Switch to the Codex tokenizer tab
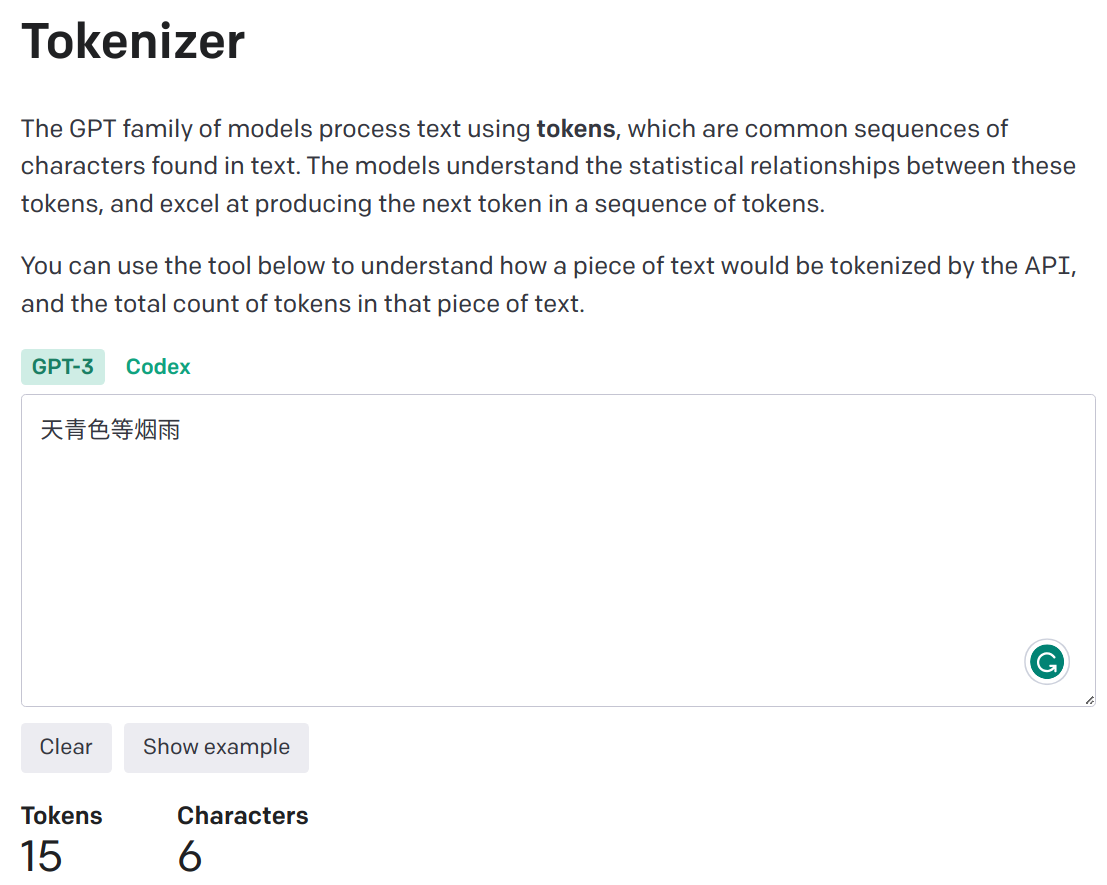Image resolution: width=1107 pixels, height=885 pixels. (x=157, y=366)
